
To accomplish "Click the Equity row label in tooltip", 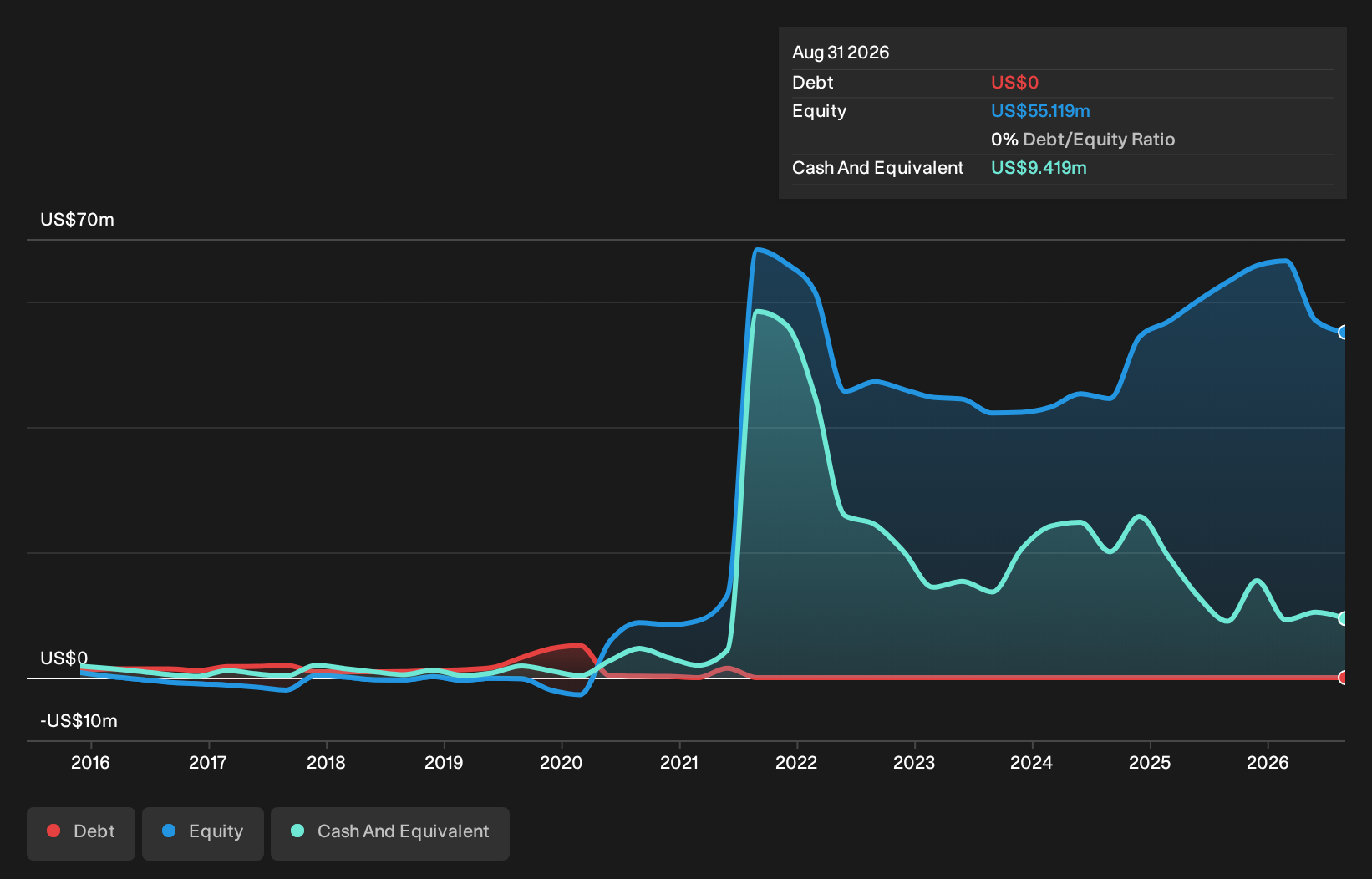I will click(819, 111).
